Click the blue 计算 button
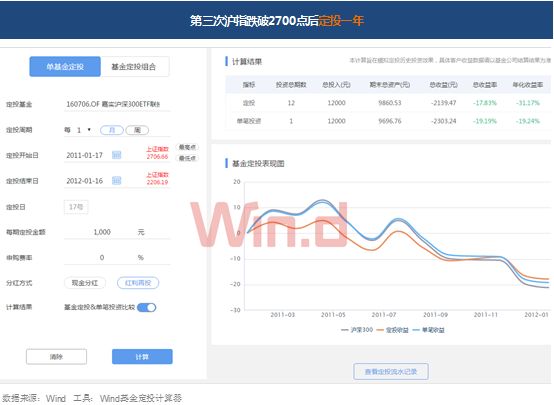Screen dimensions: 554x405 tap(142, 357)
